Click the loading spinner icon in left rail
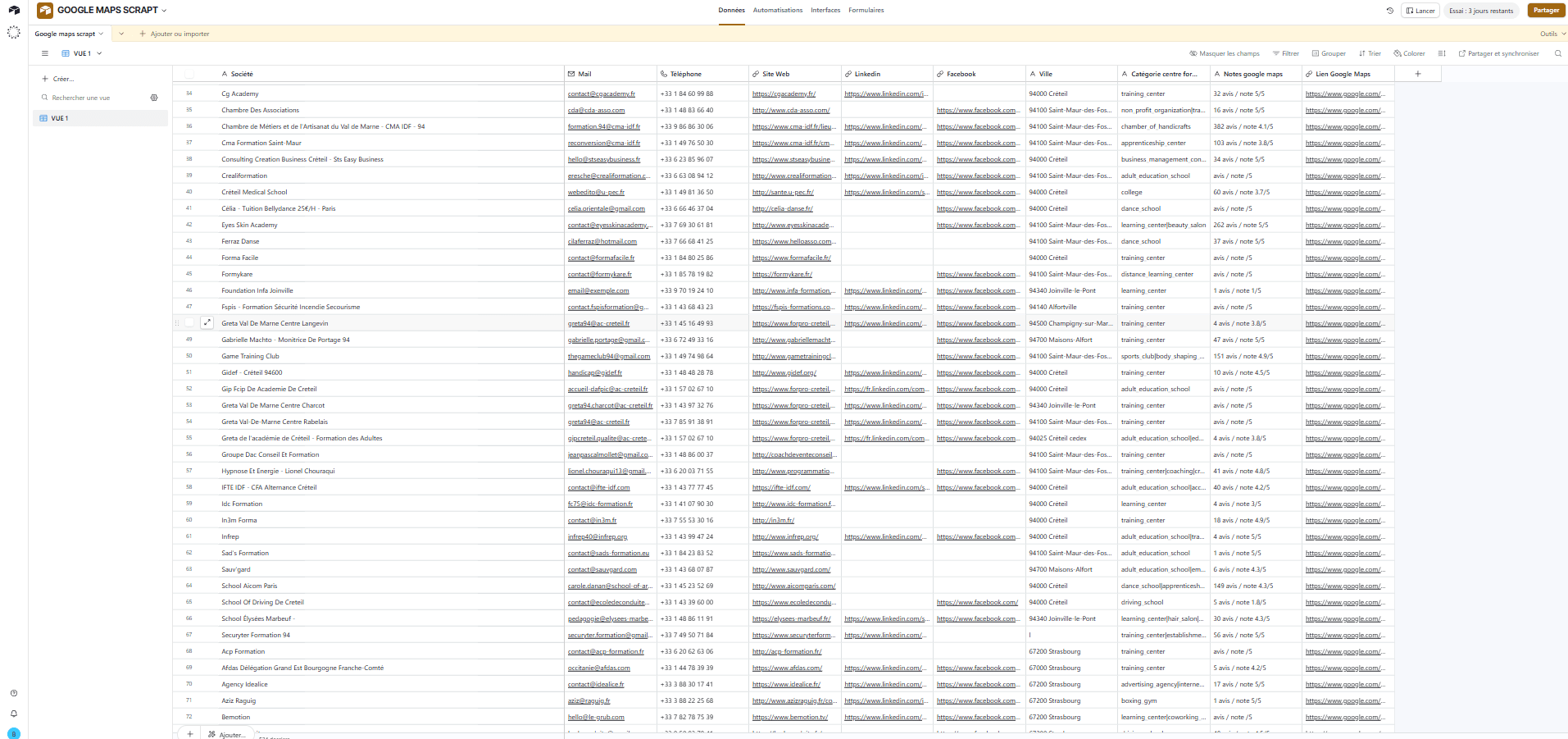The height and width of the screenshot is (739, 1568). pyautogui.click(x=14, y=32)
